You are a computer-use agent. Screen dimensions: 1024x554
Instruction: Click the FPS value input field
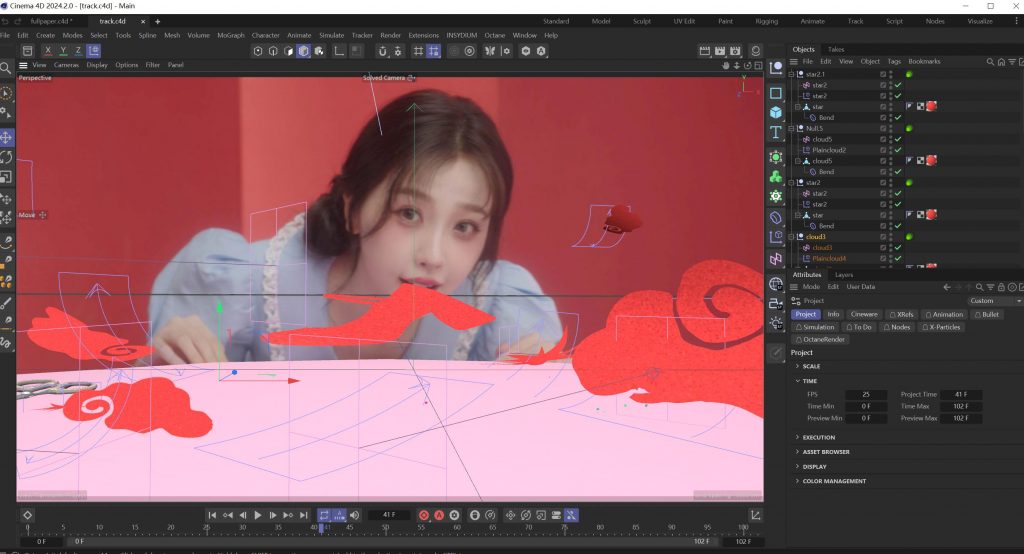pos(866,394)
